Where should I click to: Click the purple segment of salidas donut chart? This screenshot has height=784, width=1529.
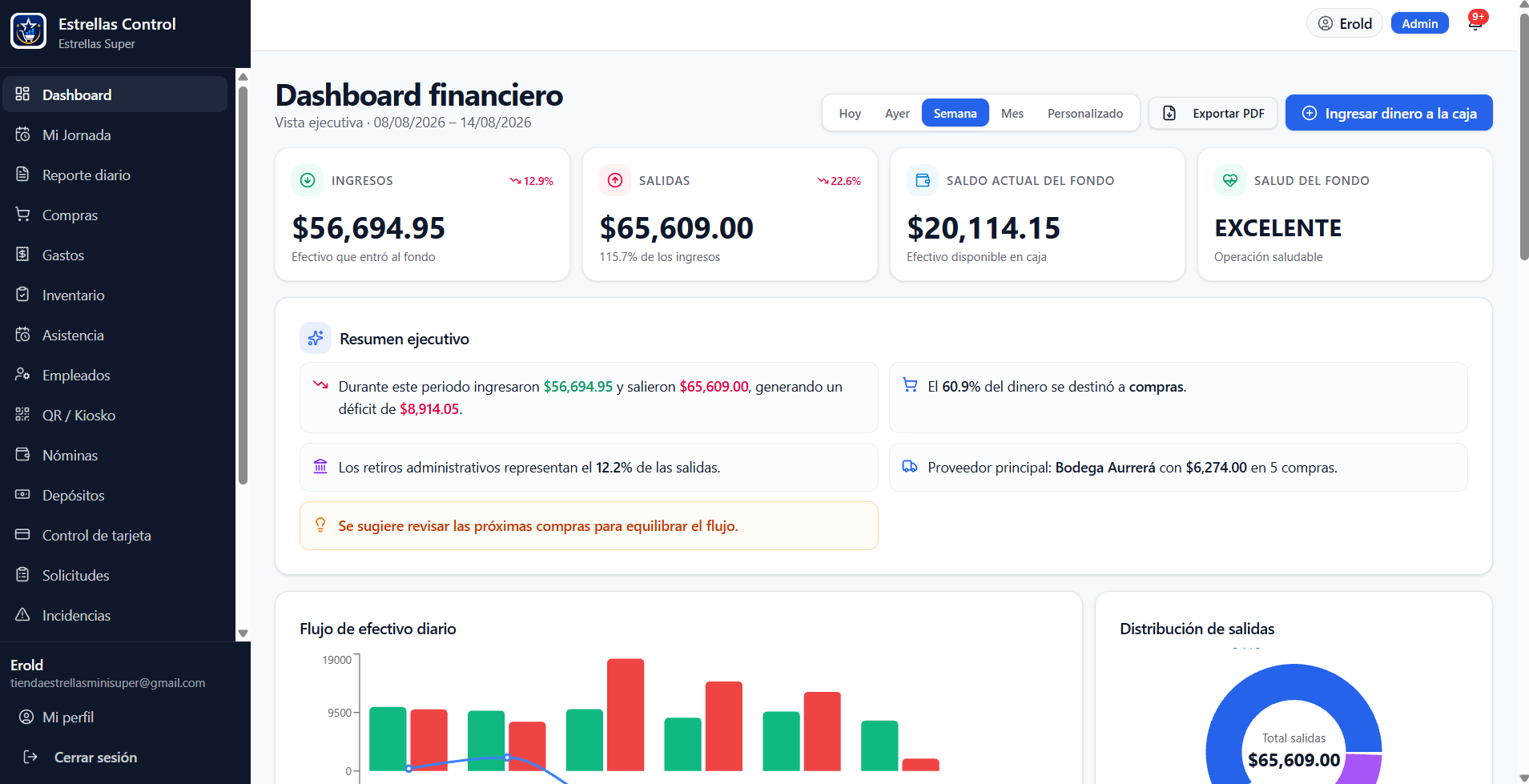(x=1362, y=769)
